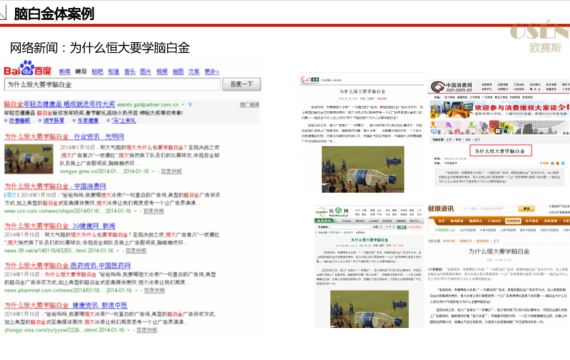
Task: Open the 更多 link in Baidu navigation
Action: coord(212,72)
